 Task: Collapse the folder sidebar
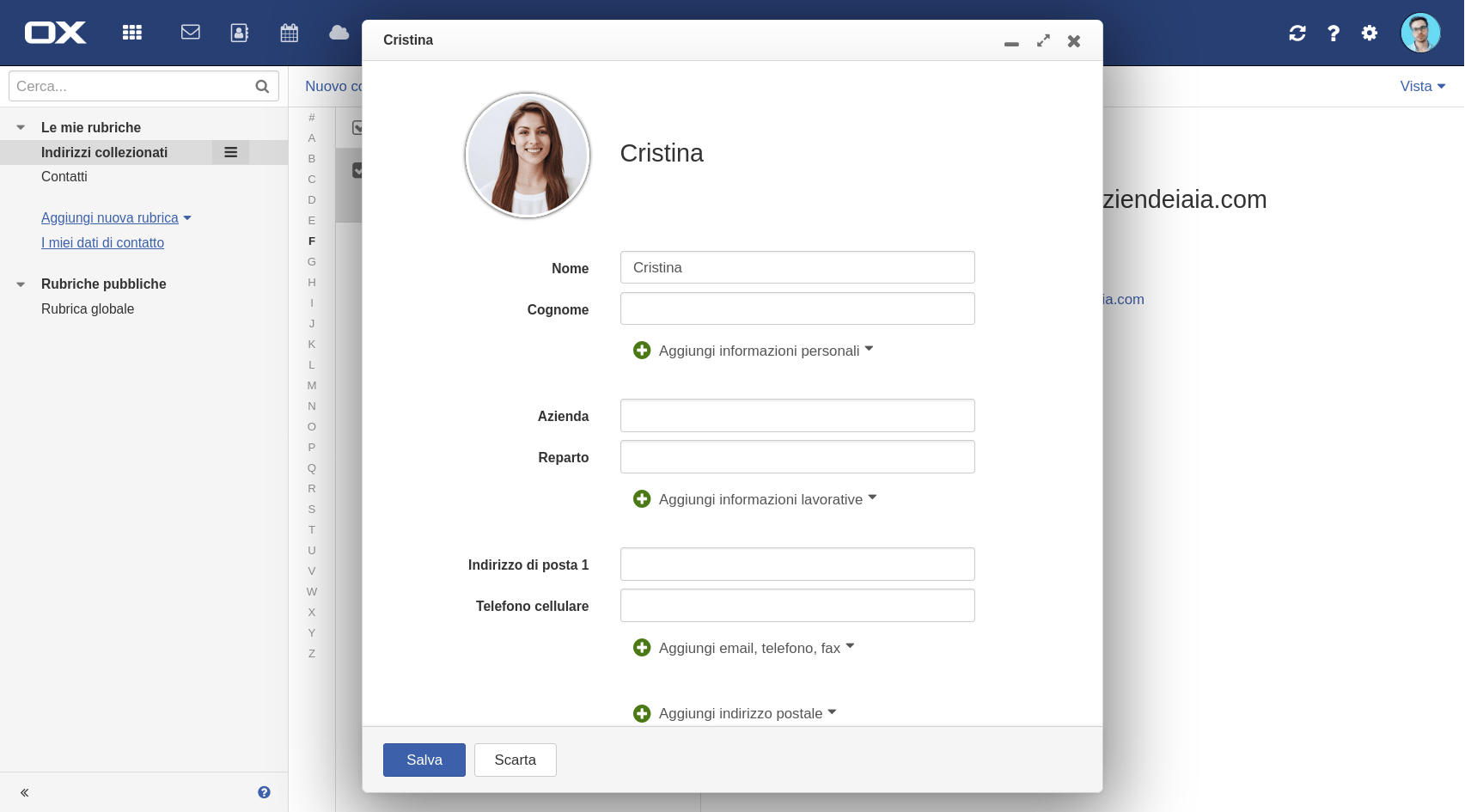tap(24, 792)
